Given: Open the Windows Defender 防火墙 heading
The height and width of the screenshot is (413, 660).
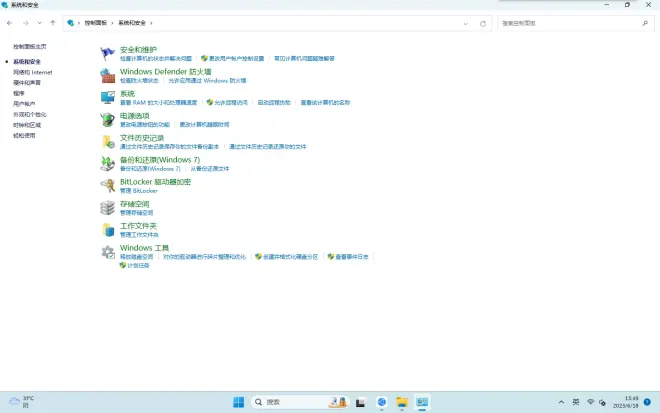Looking at the screenshot, I should [x=165, y=72].
